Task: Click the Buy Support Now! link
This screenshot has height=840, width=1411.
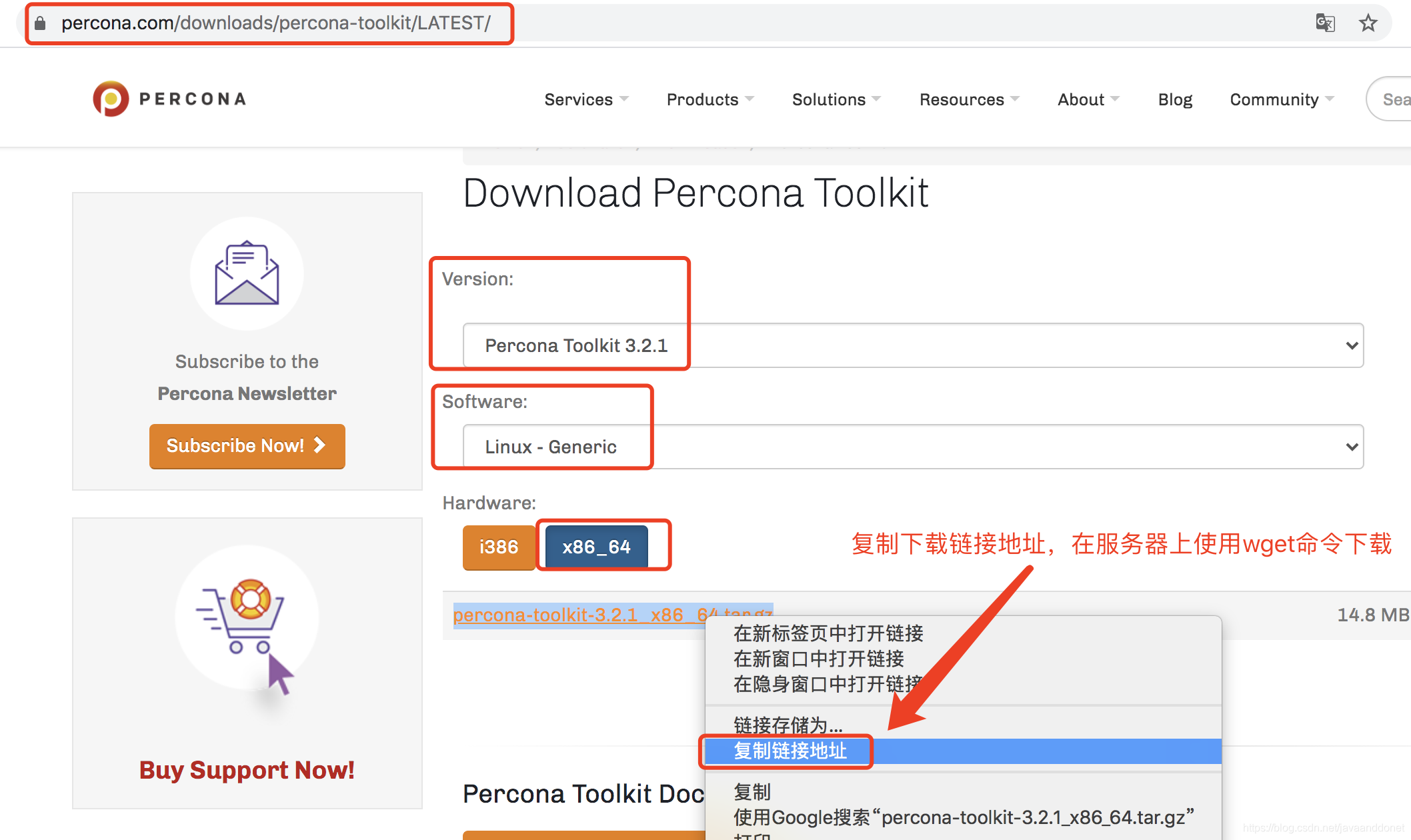Action: coord(247,770)
